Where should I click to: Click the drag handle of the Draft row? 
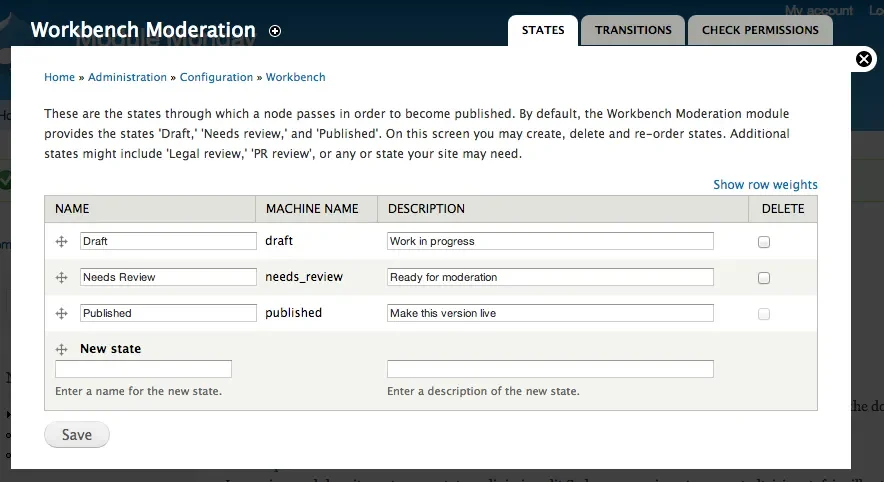61,242
